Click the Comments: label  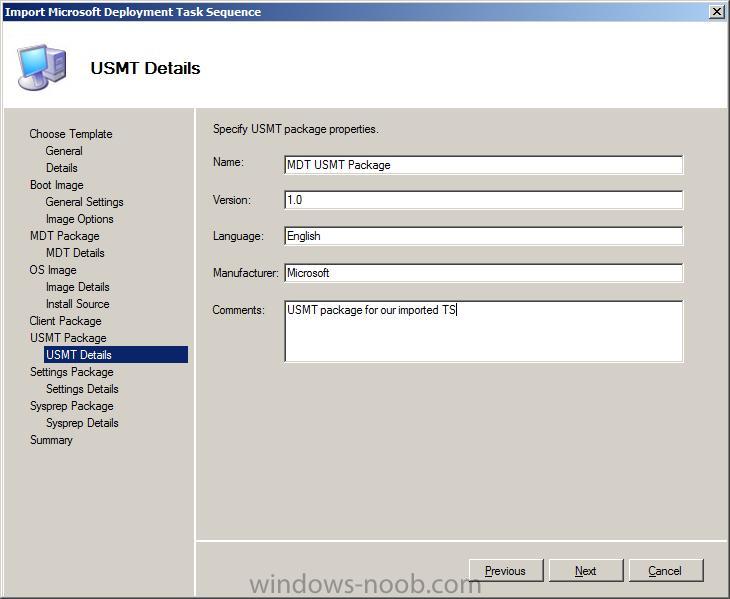[x=238, y=310]
